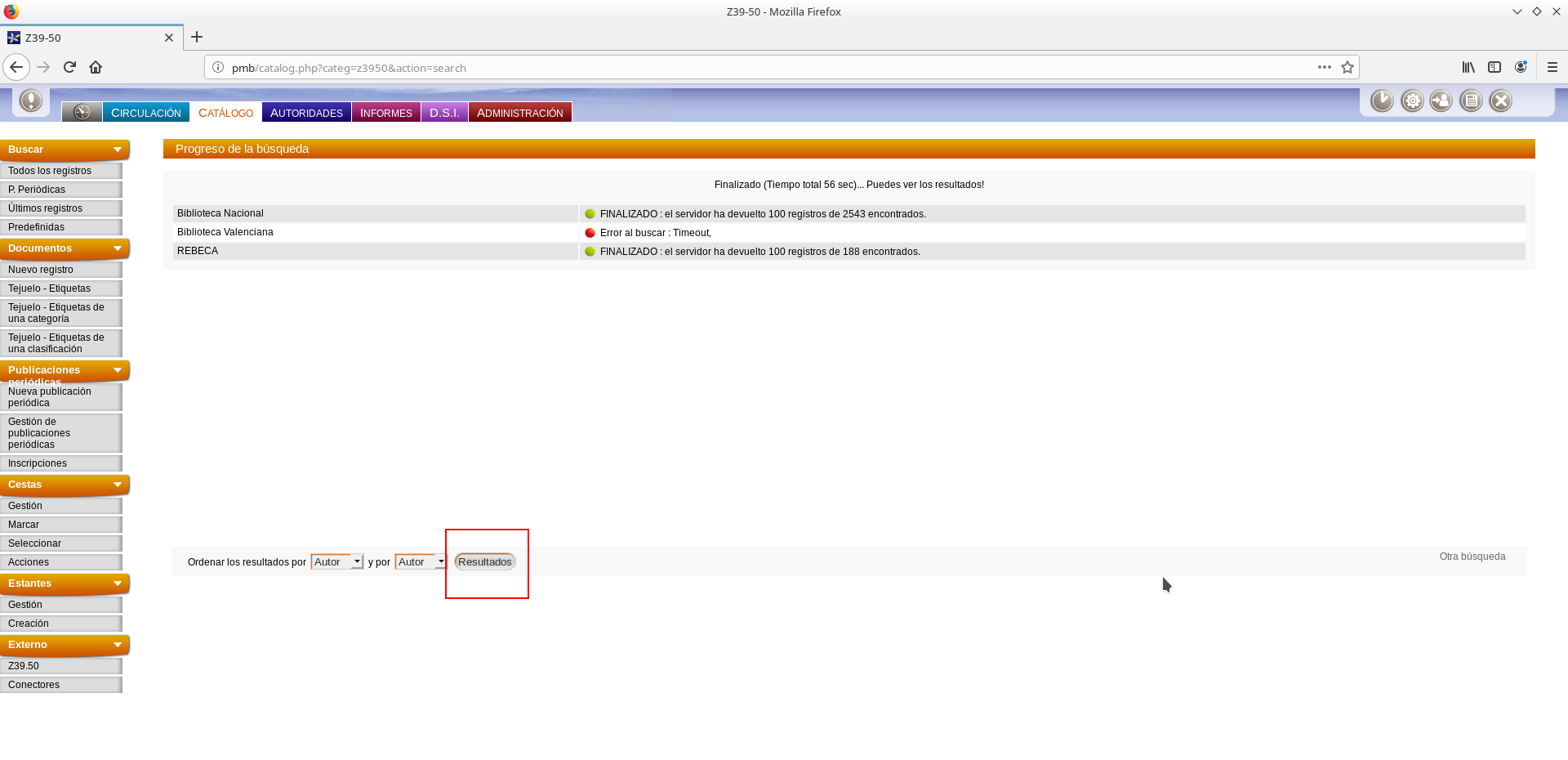Click the Otra búsqueda link
Viewport: 1568px width, 760px height.
point(1472,557)
